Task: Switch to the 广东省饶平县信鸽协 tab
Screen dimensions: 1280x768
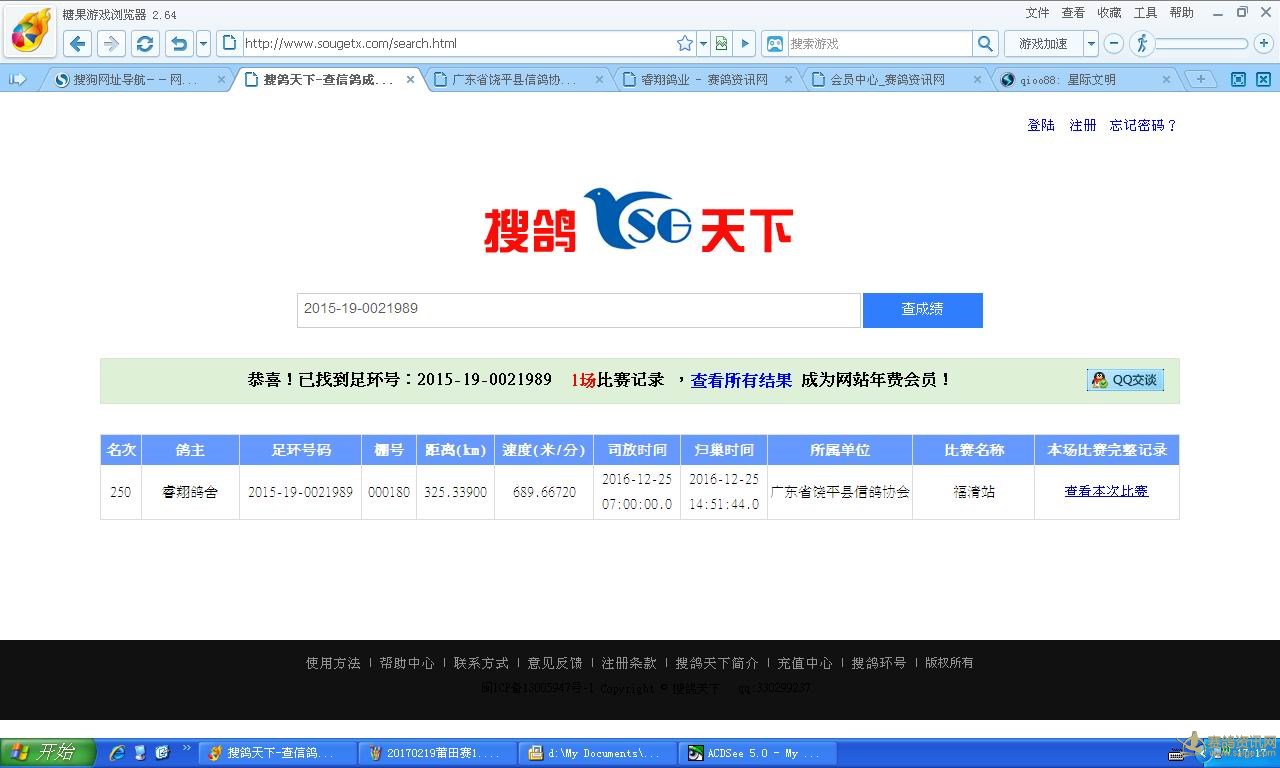Action: pyautogui.click(x=515, y=79)
